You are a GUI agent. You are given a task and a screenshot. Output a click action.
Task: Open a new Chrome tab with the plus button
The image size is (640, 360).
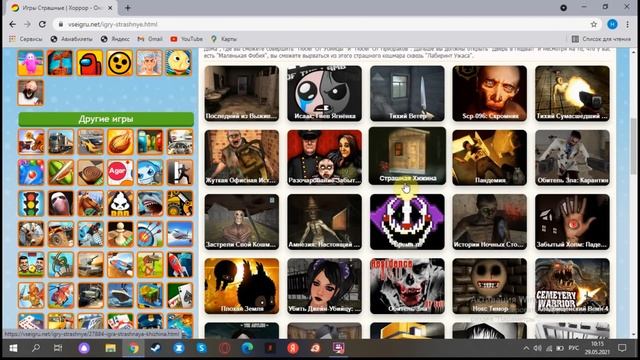click(x=128, y=8)
